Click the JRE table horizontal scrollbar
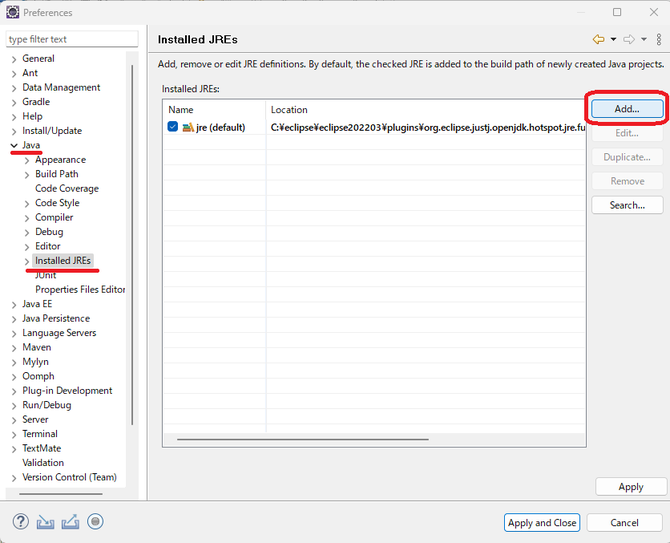This screenshot has height=543, width=670. (x=303, y=439)
